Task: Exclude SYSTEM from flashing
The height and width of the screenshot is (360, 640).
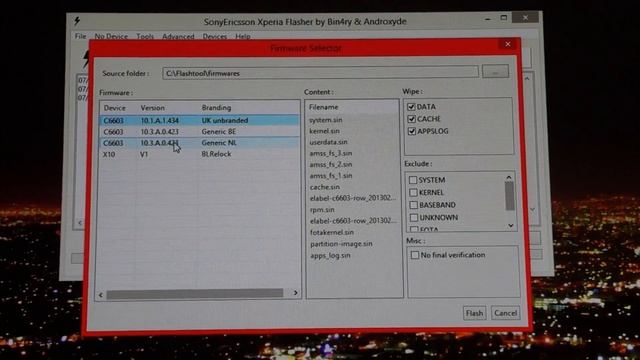Action: click(413, 180)
